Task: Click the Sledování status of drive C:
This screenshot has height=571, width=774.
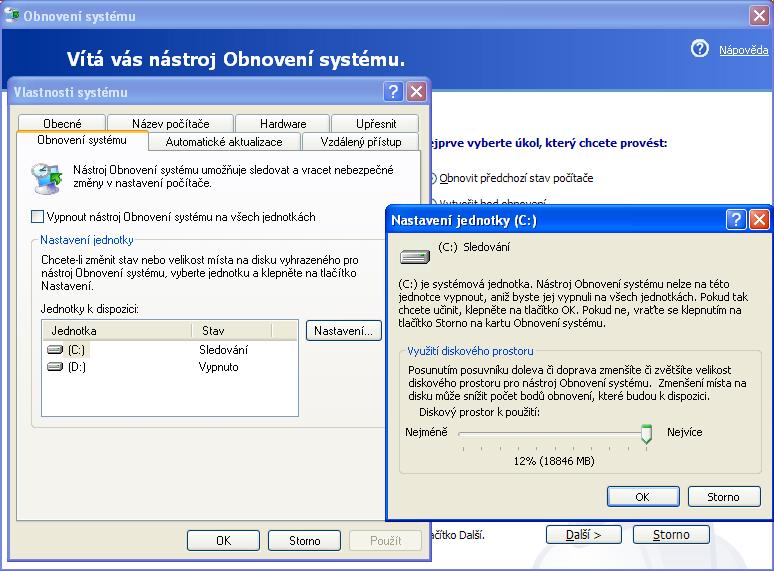Action: pos(223,350)
